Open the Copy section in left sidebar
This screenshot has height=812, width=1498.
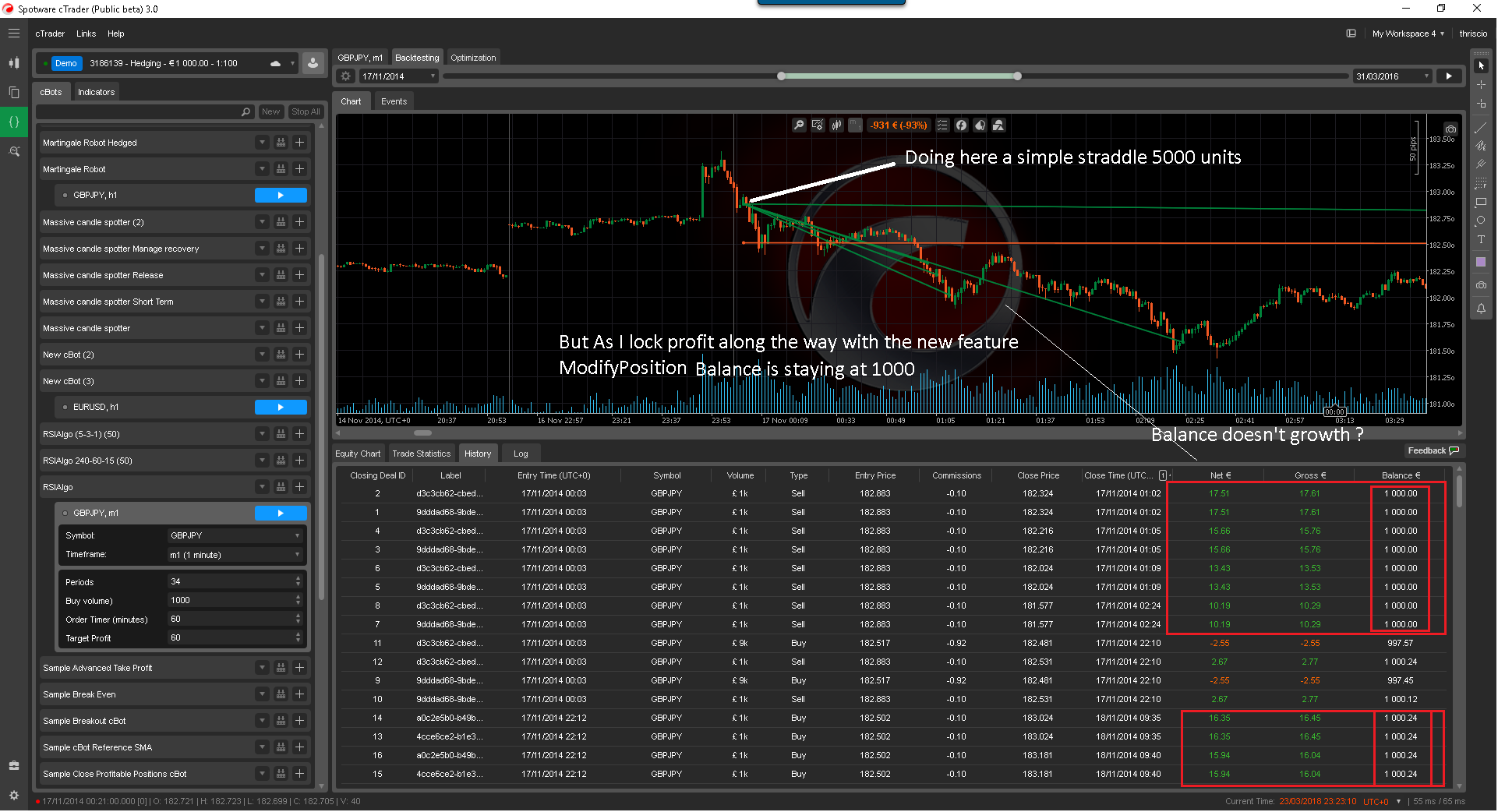click(14, 92)
